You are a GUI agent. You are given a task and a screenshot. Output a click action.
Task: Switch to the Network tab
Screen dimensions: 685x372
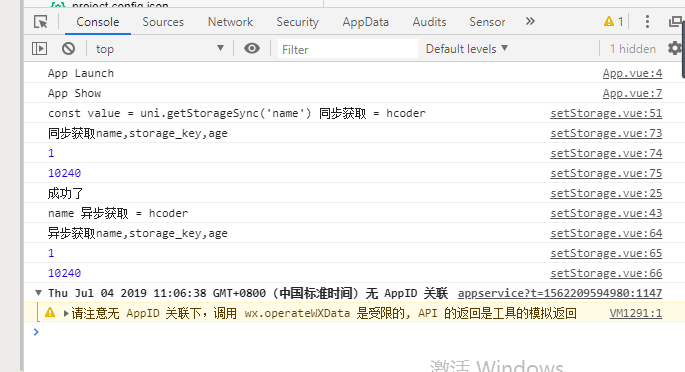click(x=230, y=22)
